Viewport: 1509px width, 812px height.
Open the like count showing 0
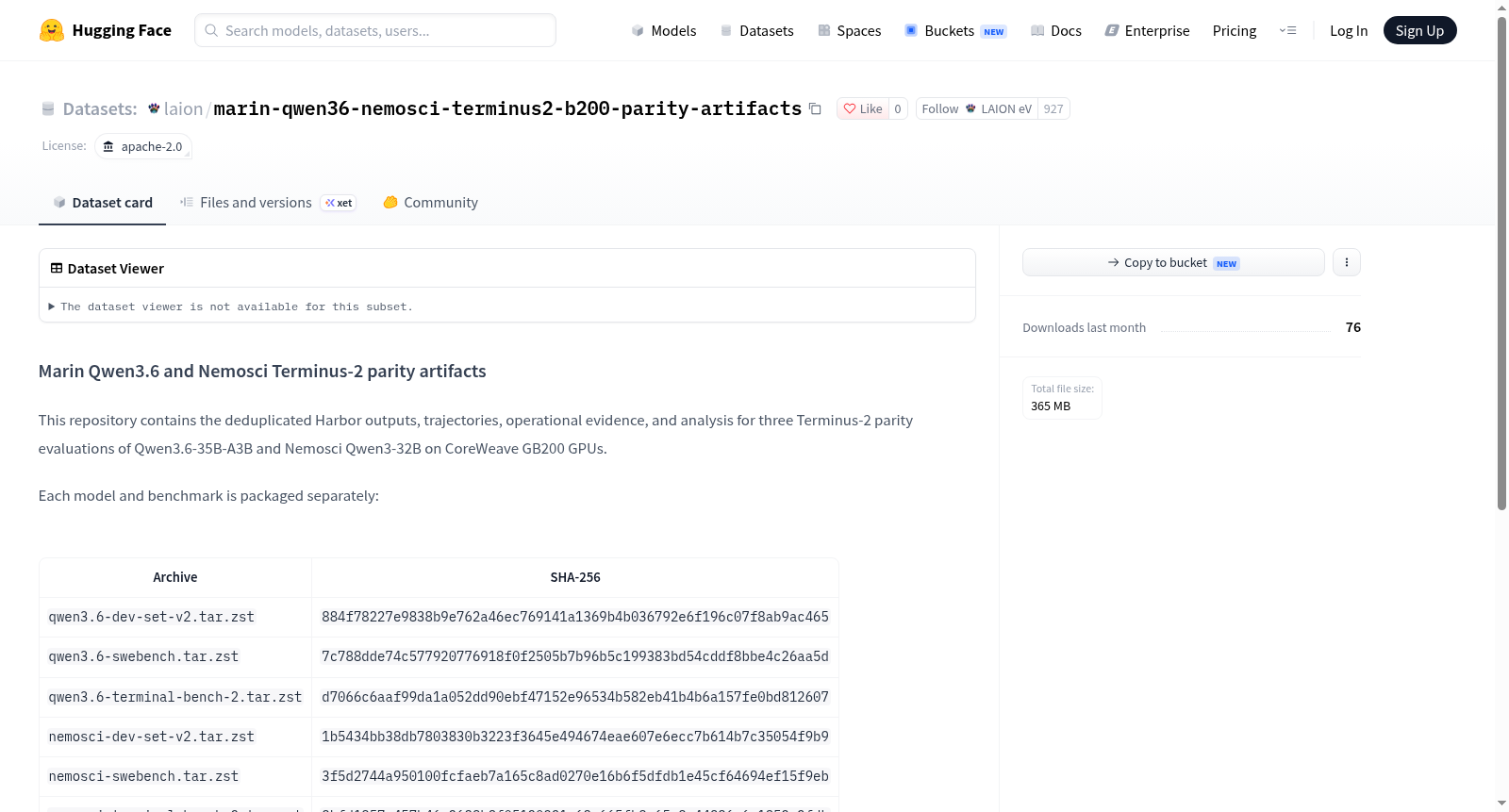coord(898,108)
